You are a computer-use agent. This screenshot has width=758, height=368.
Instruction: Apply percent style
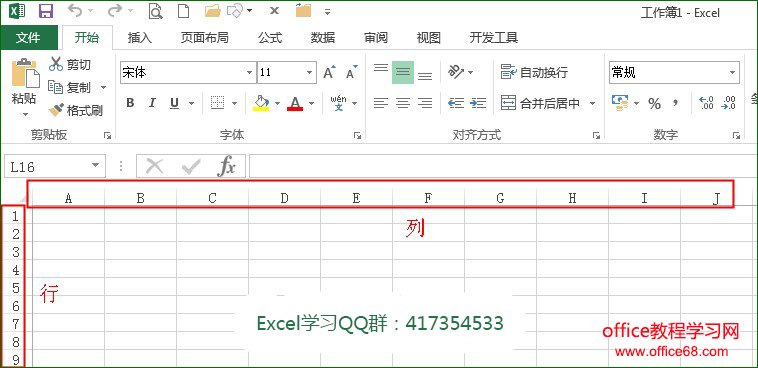pyautogui.click(x=655, y=103)
